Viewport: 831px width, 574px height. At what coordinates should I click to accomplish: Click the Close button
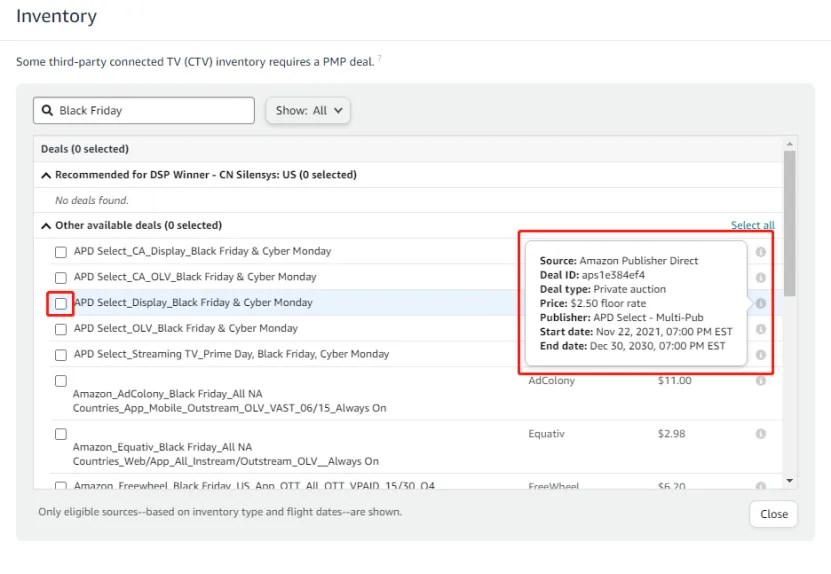click(774, 514)
